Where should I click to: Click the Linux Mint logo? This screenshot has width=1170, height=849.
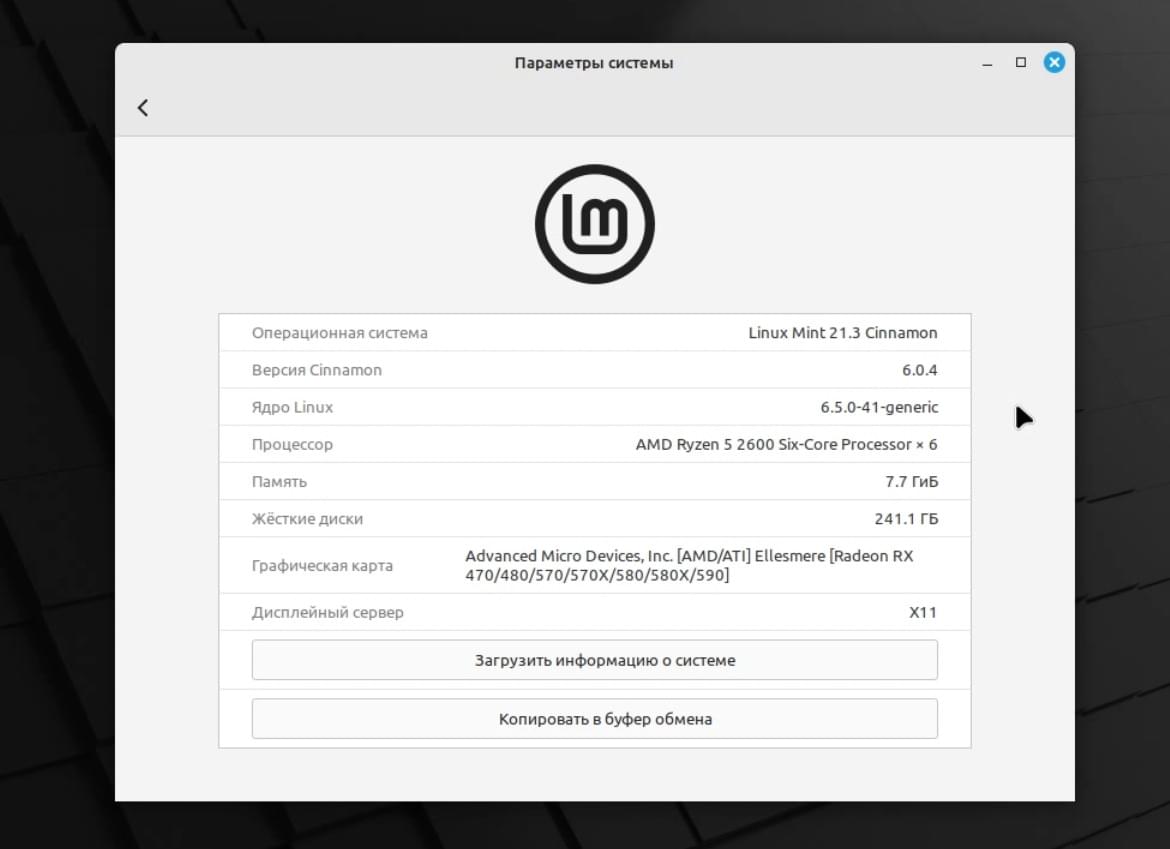coord(595,224)
